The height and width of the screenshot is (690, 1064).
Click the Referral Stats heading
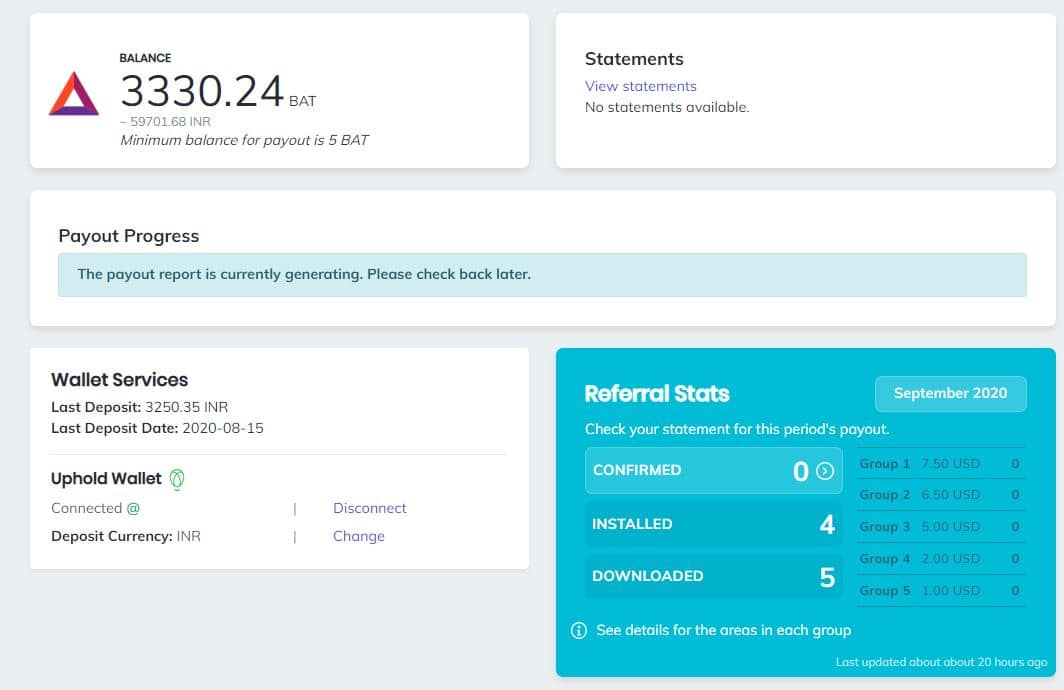coord(657,394)
